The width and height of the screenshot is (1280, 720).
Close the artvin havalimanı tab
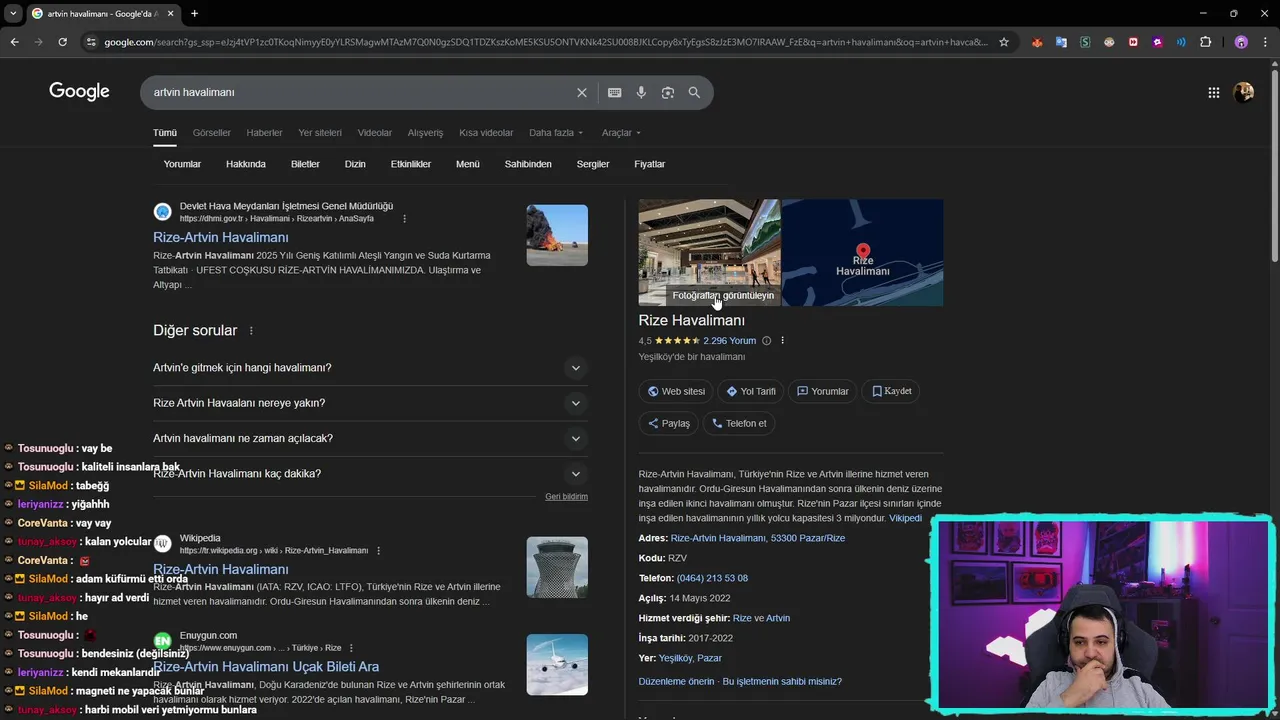(170, 13)
